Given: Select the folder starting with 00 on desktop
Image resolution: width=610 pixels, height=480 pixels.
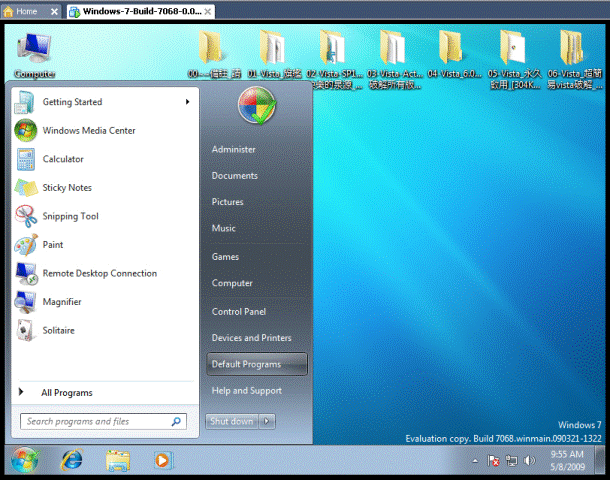Looking at the screenshot, I should point(214,54).
